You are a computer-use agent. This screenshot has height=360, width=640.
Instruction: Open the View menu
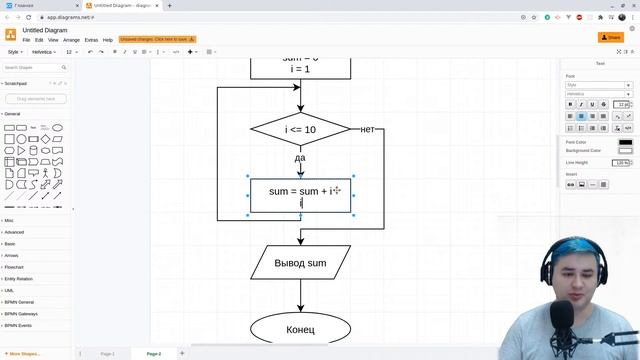pos(53,40)
